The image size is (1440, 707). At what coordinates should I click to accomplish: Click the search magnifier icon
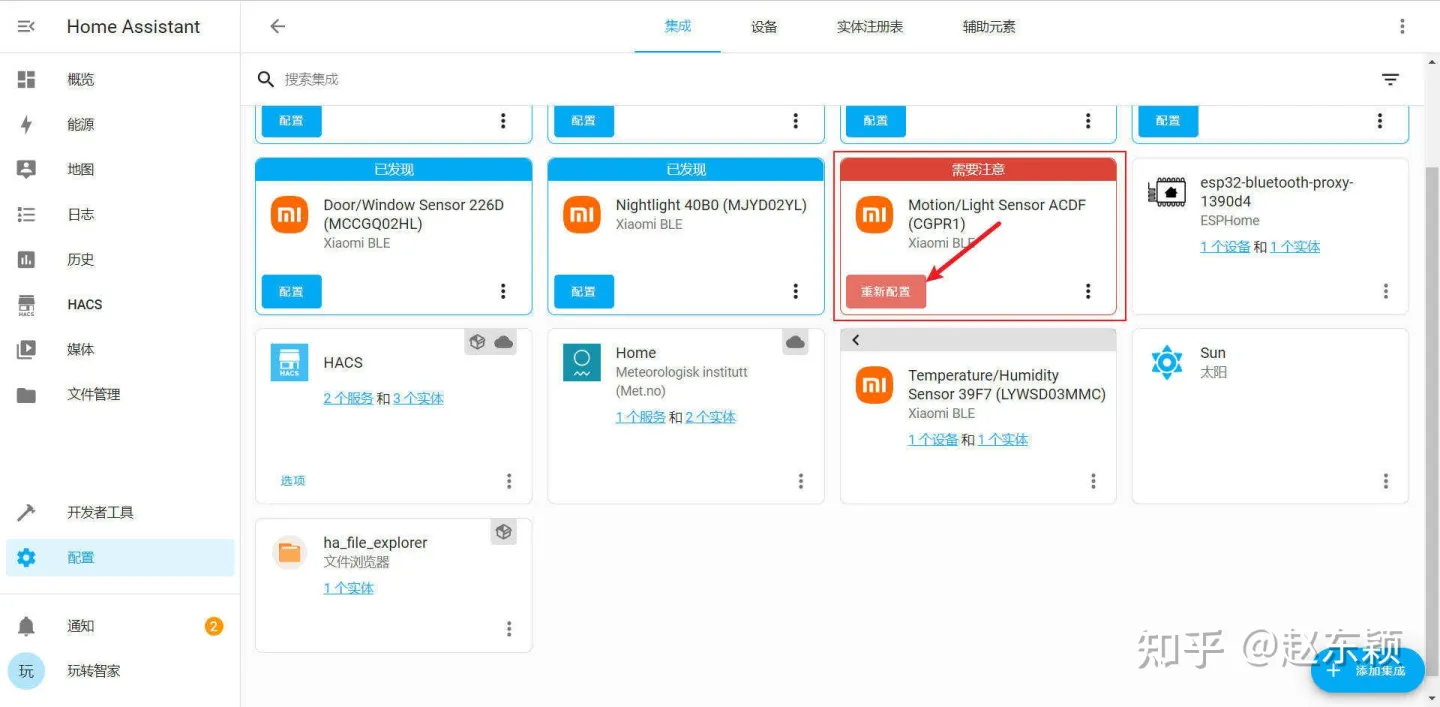click(x=266, y=80)
